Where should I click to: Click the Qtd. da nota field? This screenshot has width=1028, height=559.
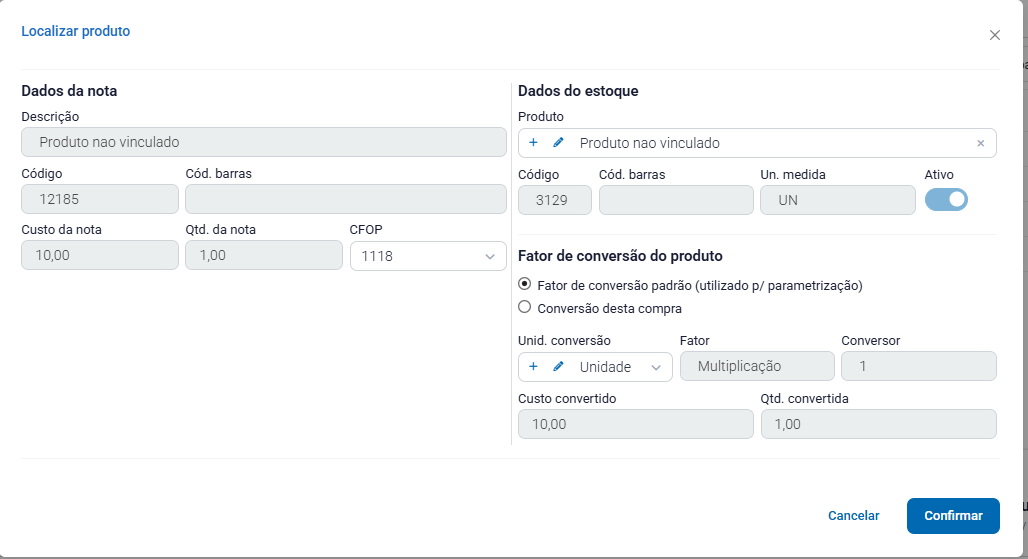[x=264, y=256]
